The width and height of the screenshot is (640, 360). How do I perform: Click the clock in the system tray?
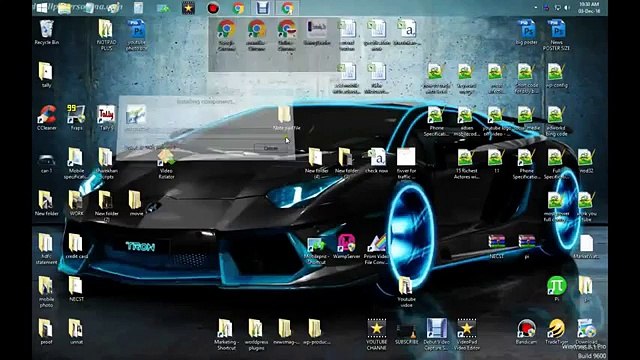tap(589, 7)
